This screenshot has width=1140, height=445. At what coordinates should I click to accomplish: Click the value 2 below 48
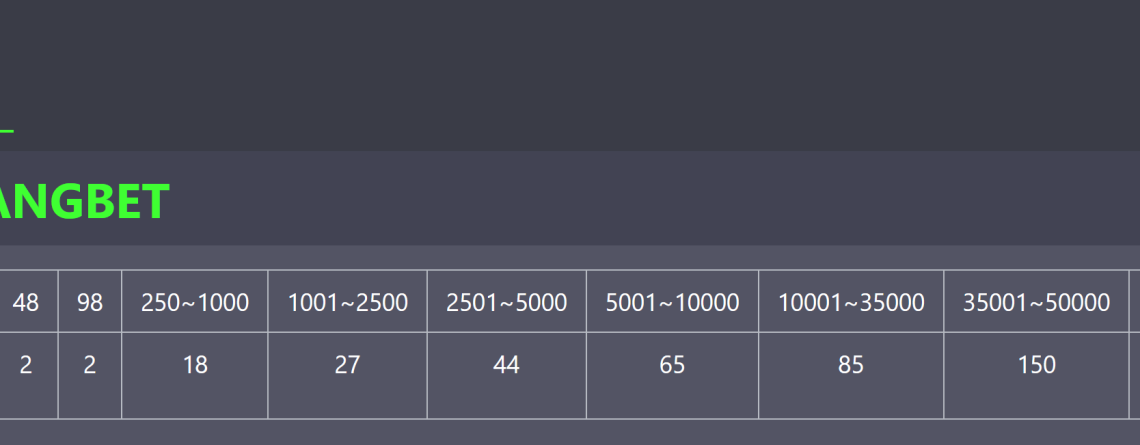pyautogui.click(x=26, y=376)
